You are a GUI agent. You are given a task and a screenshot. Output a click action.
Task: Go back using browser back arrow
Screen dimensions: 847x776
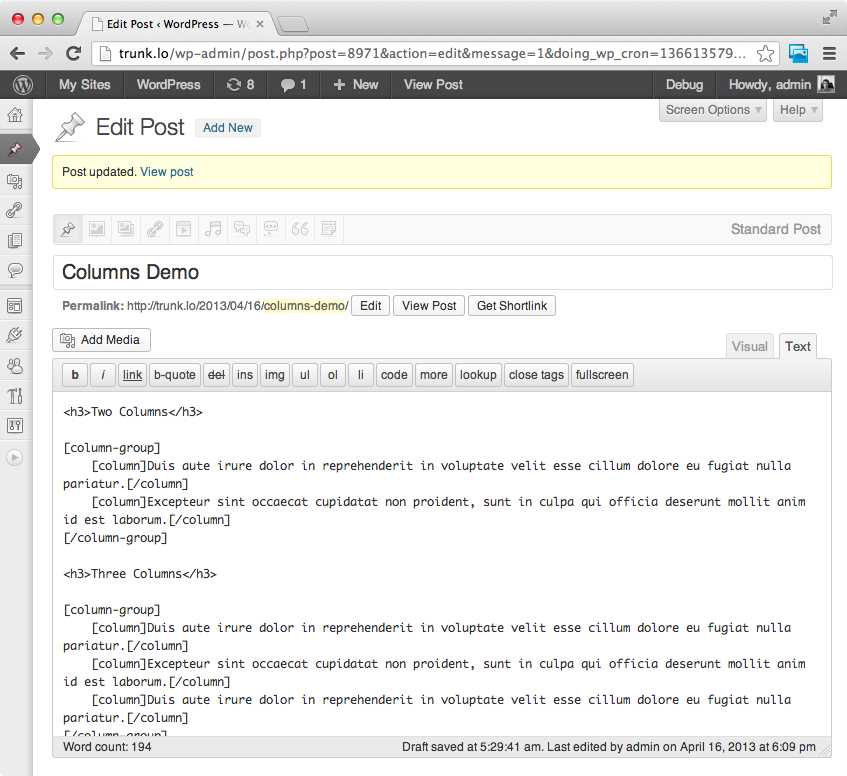pyautogui.click(x=18, y=53)
